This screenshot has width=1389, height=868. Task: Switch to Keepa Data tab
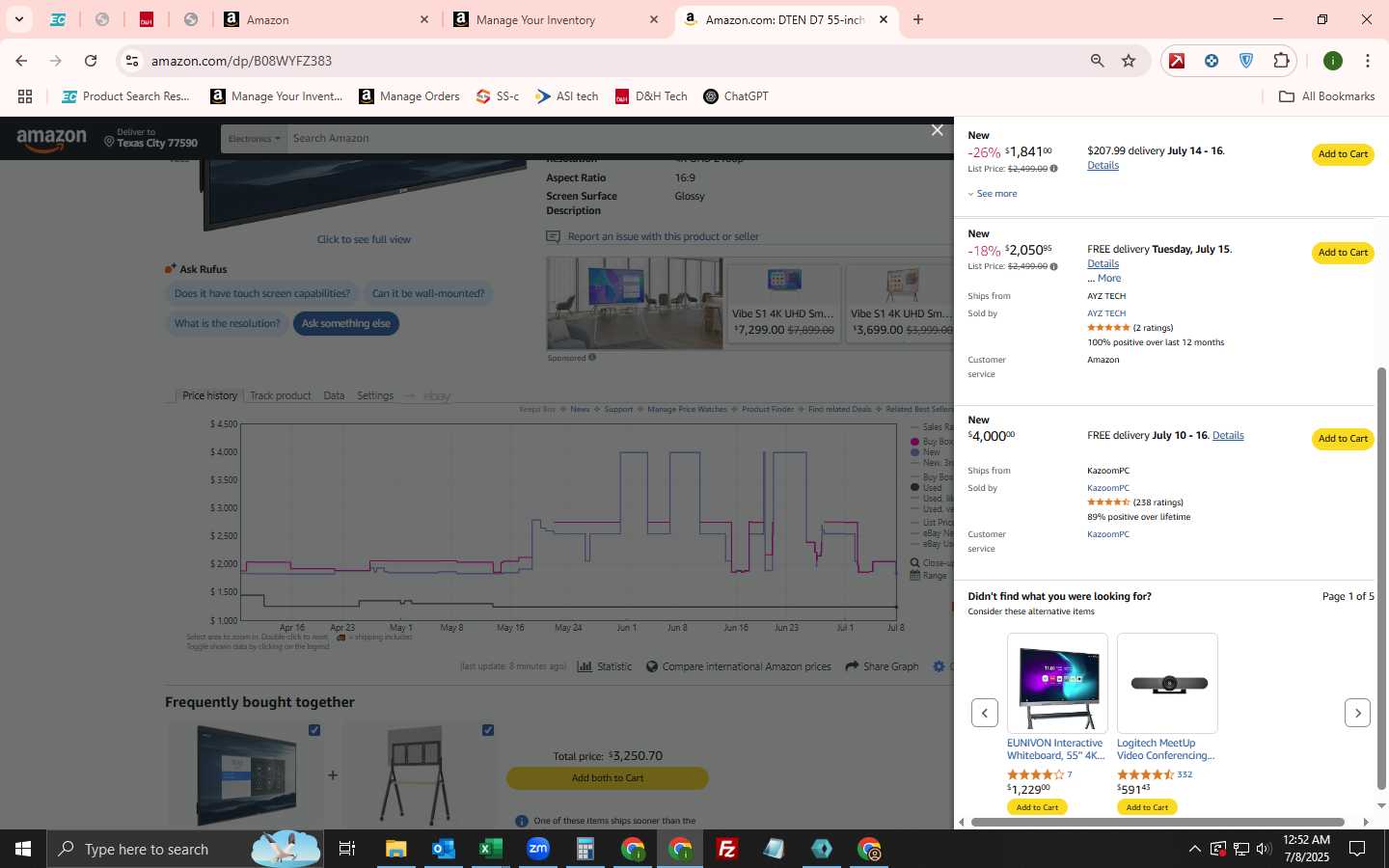pos(334,395)
